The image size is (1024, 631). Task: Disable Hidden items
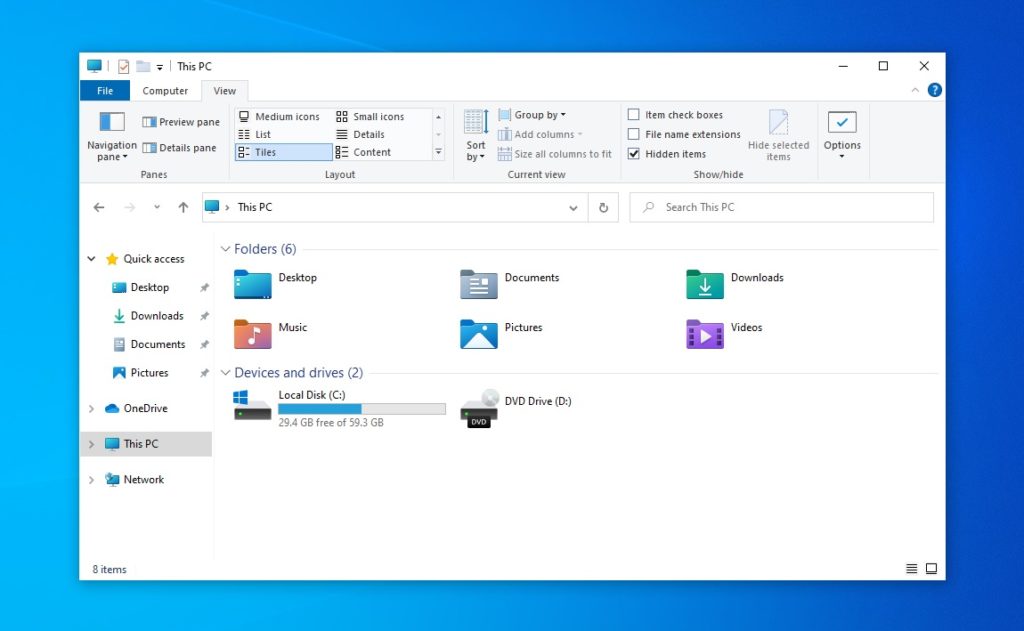pos(634,153)
